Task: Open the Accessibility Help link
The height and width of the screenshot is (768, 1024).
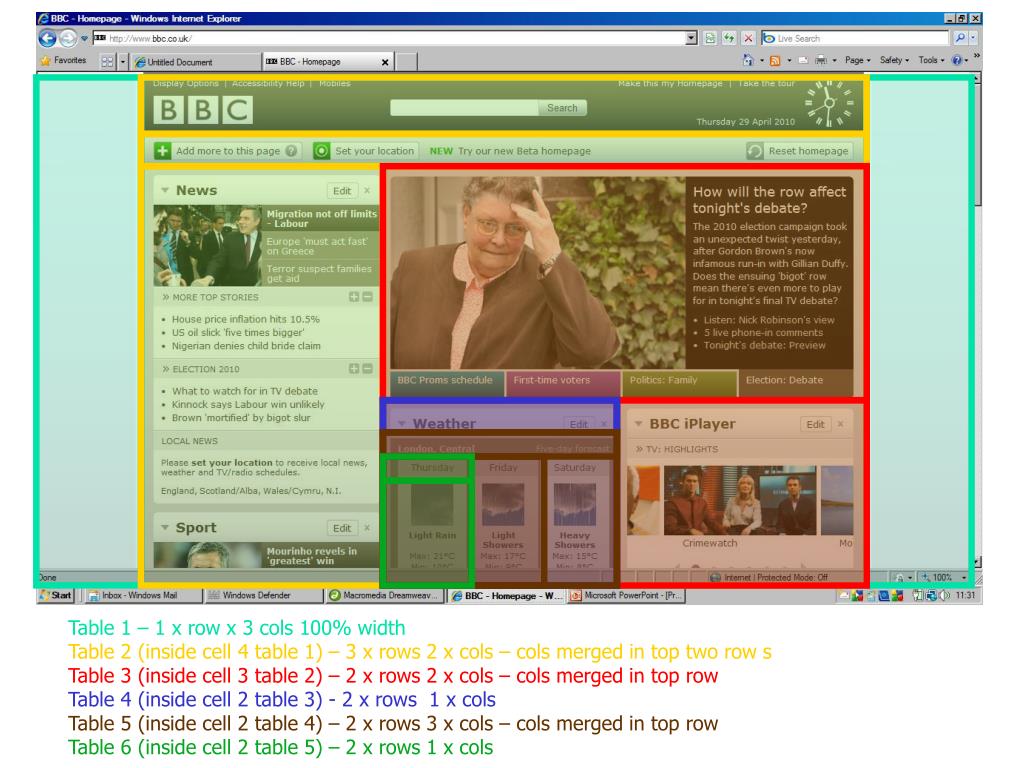Action: (x=268, y=84)
